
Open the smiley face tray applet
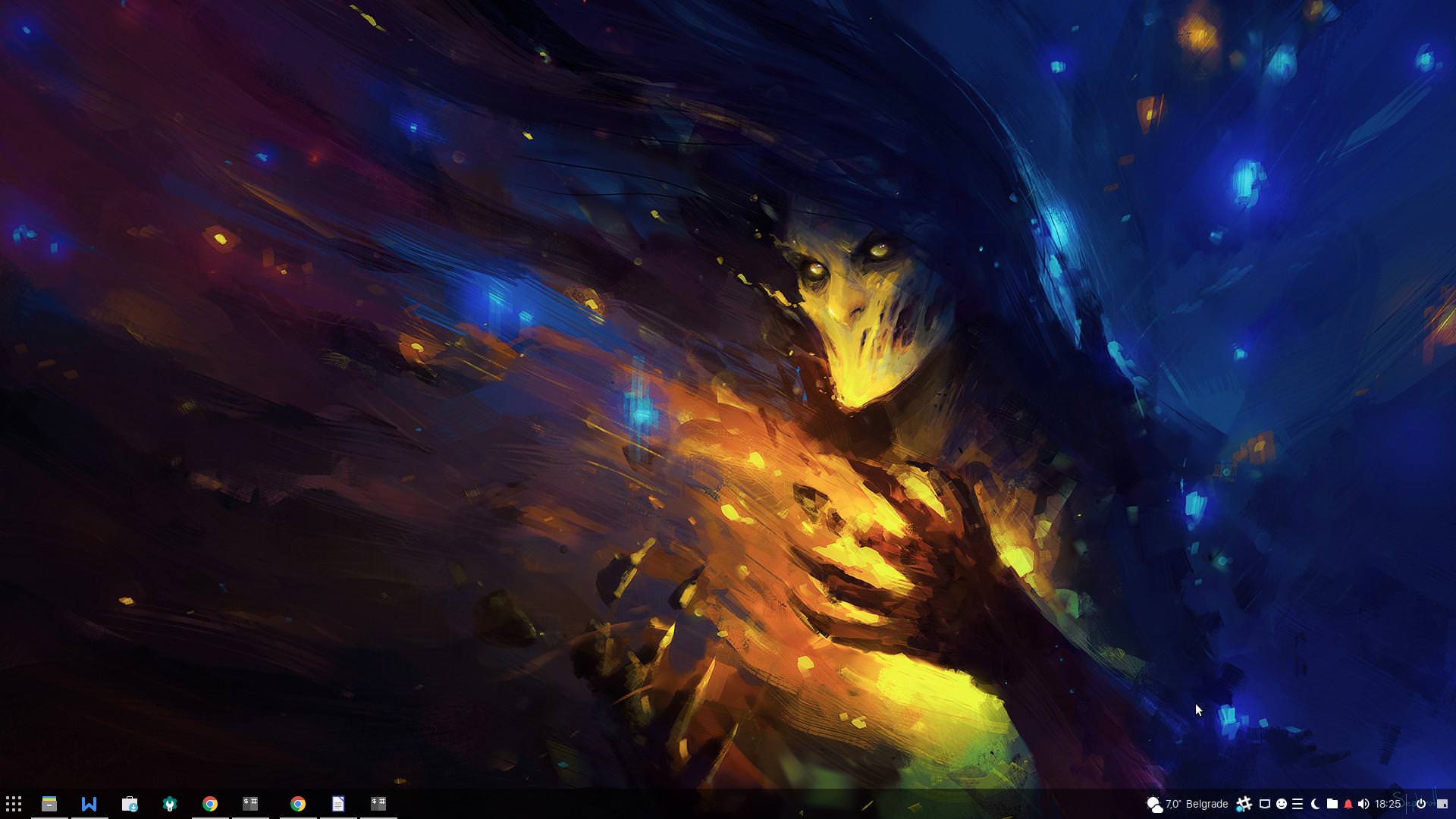[x=1281, y=804]
